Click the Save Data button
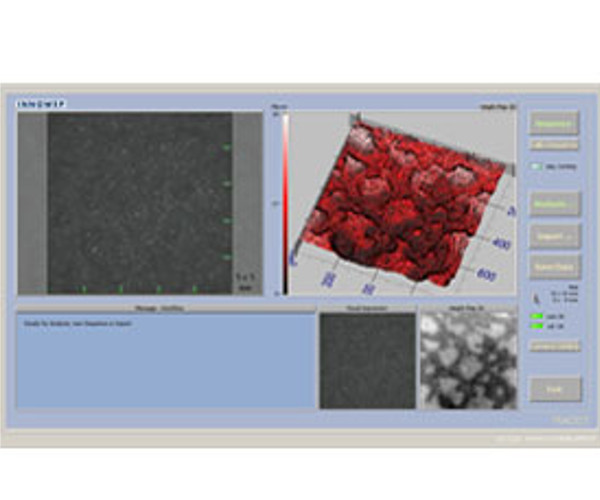The height and width of the screenshot is (500, 600). (553, 267)
